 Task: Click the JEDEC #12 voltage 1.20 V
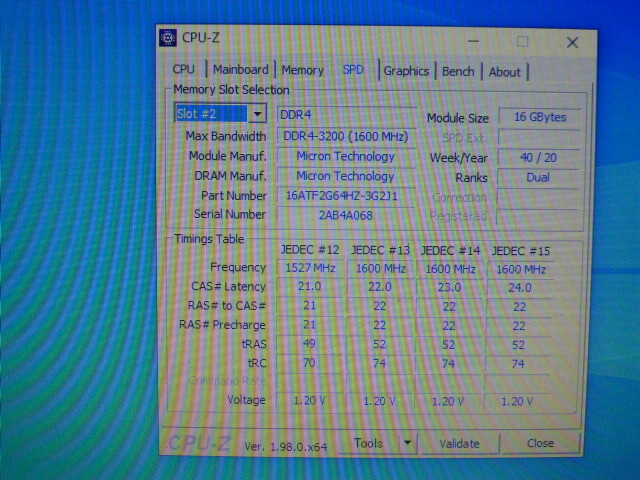click(309, 401)
